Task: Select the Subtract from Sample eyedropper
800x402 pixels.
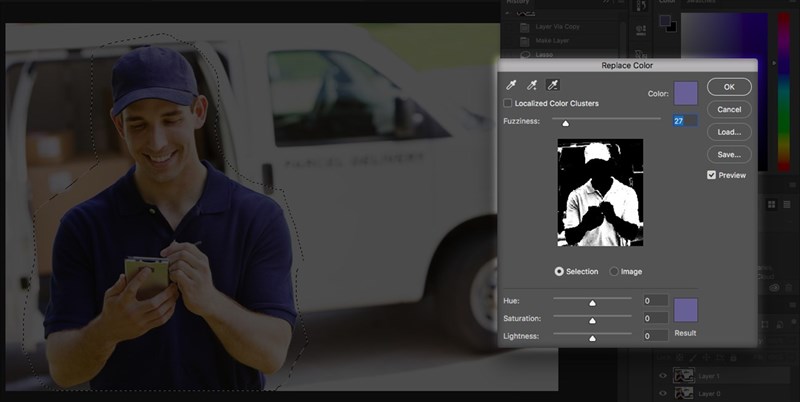Action: [x=553, y=85]
